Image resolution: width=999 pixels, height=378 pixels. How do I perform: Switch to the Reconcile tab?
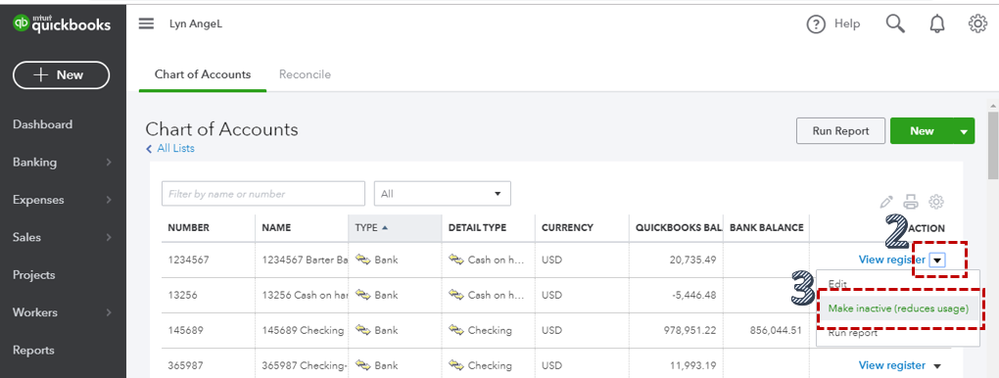point(305,75)
